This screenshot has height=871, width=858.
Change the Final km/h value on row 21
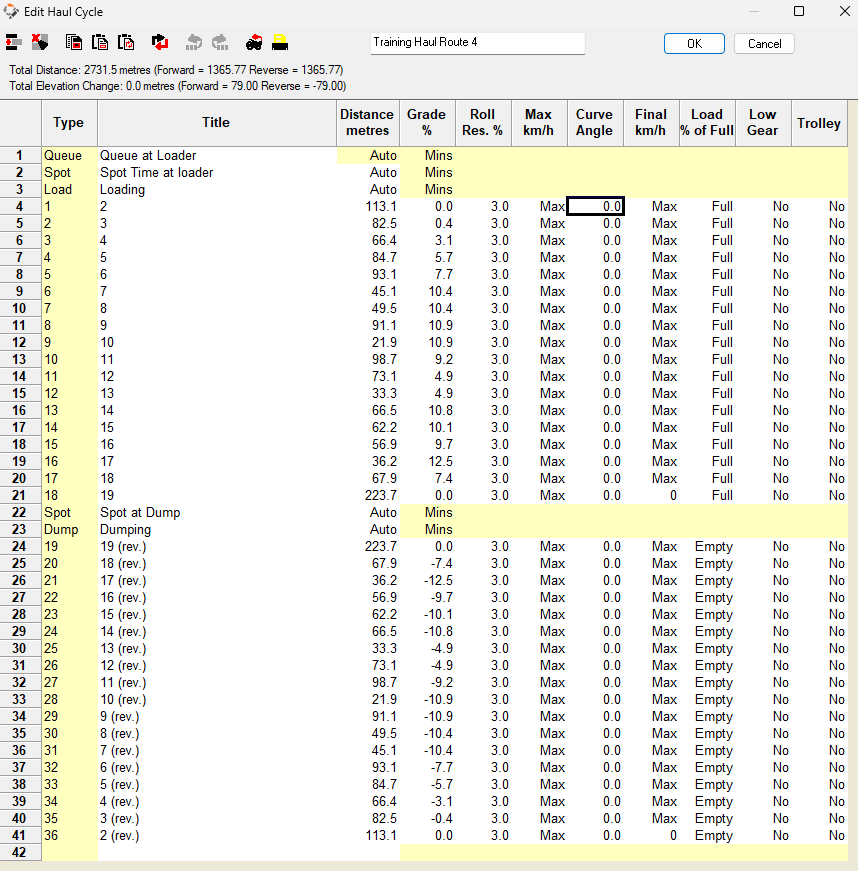point(651,495)
